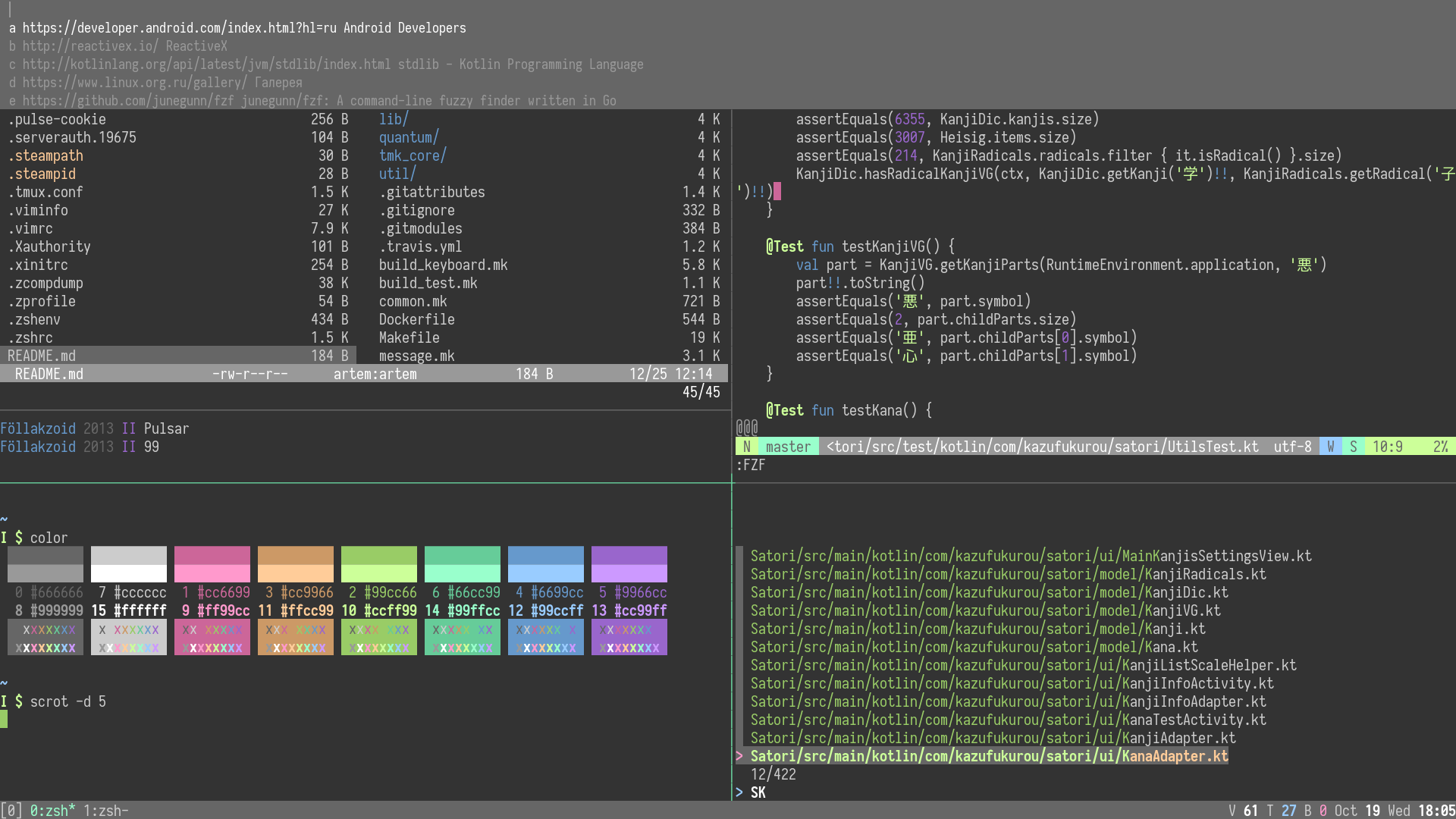Select README.md in file list
The width and height of the screenshot is (1456, 819).
pos(42,356)
